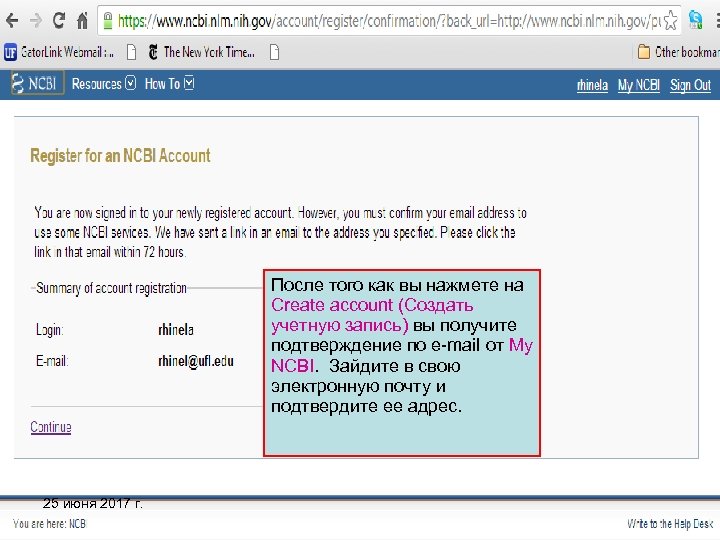
Task: Open the browser home page icon
Action: coord(83,21)
